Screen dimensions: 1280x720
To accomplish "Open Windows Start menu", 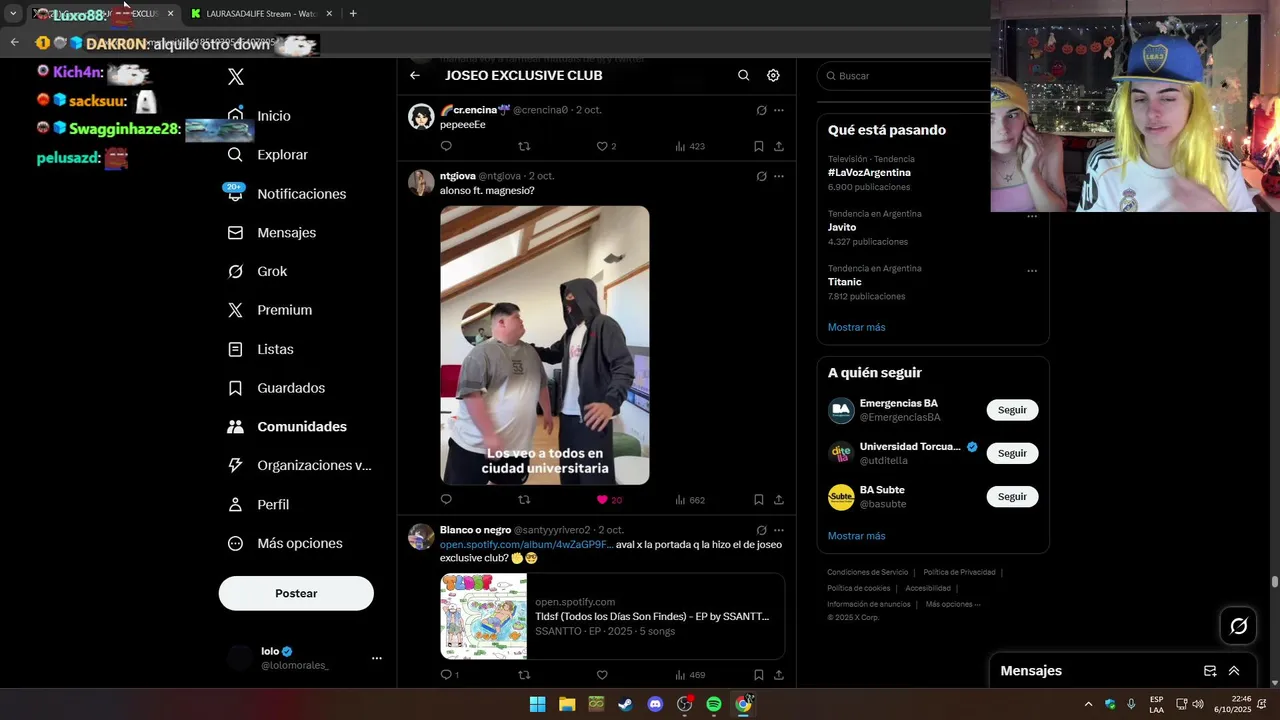I will 537,704.
